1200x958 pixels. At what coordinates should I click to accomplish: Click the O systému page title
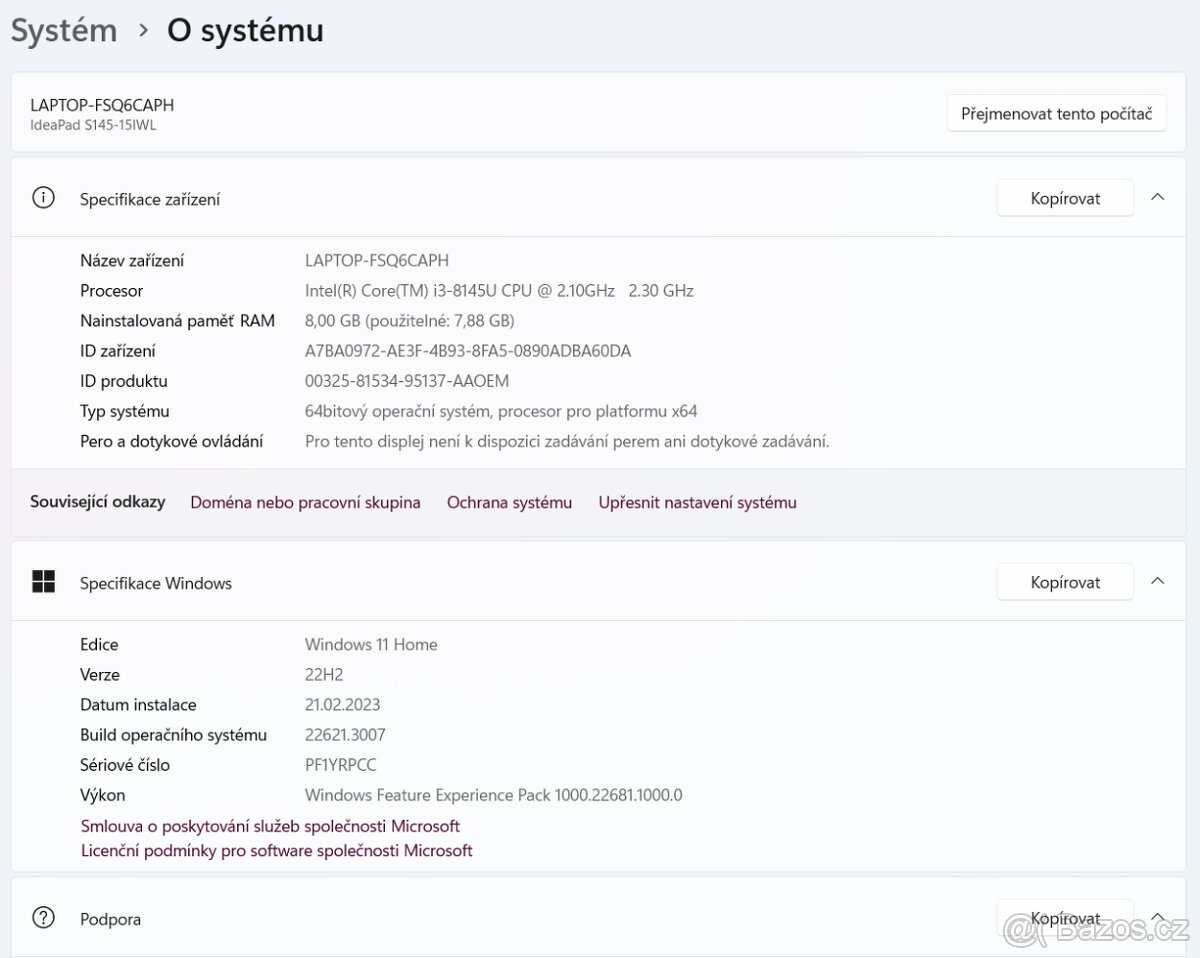tap(245, 30)
